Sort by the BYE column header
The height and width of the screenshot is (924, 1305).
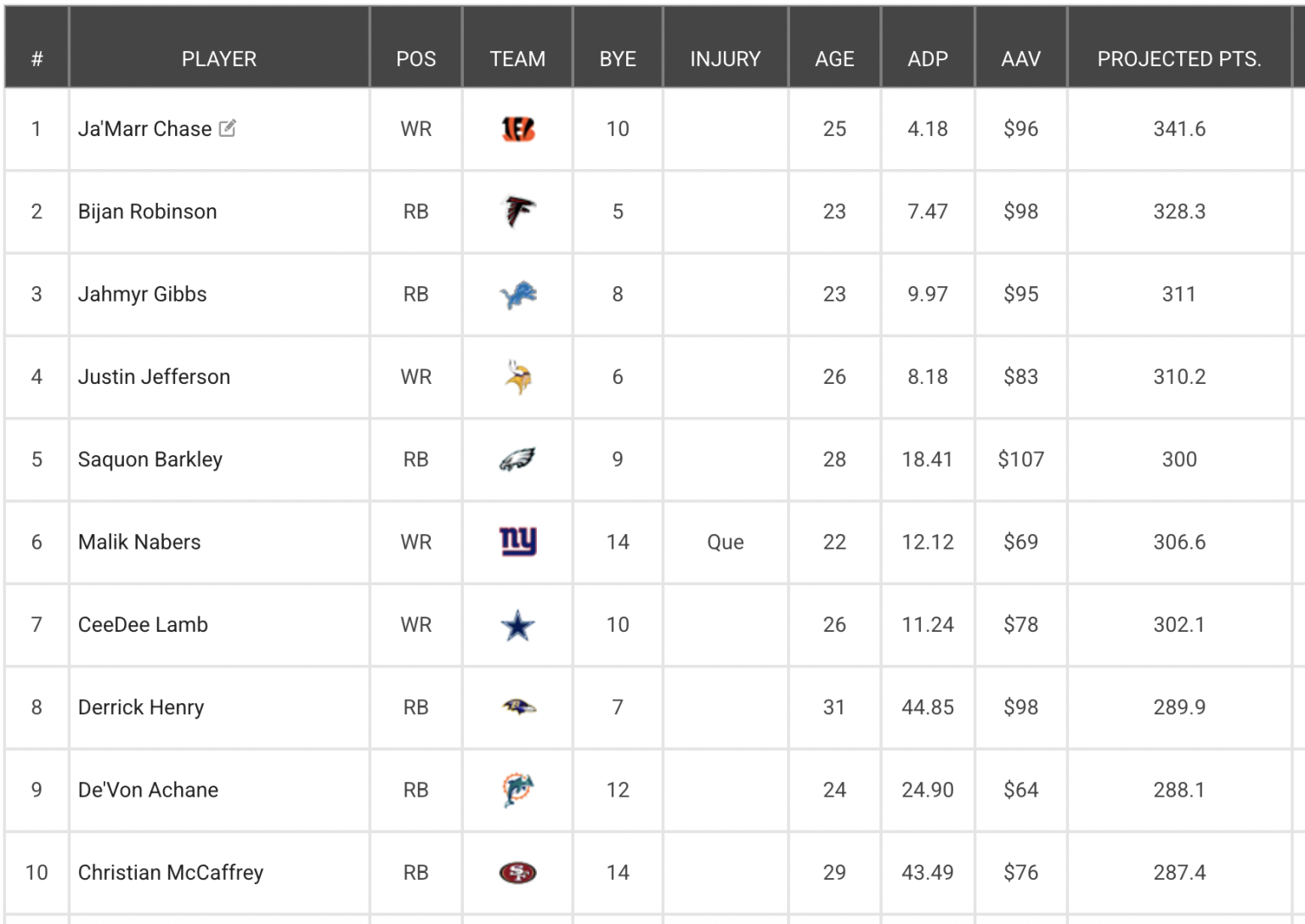(618, 59)
